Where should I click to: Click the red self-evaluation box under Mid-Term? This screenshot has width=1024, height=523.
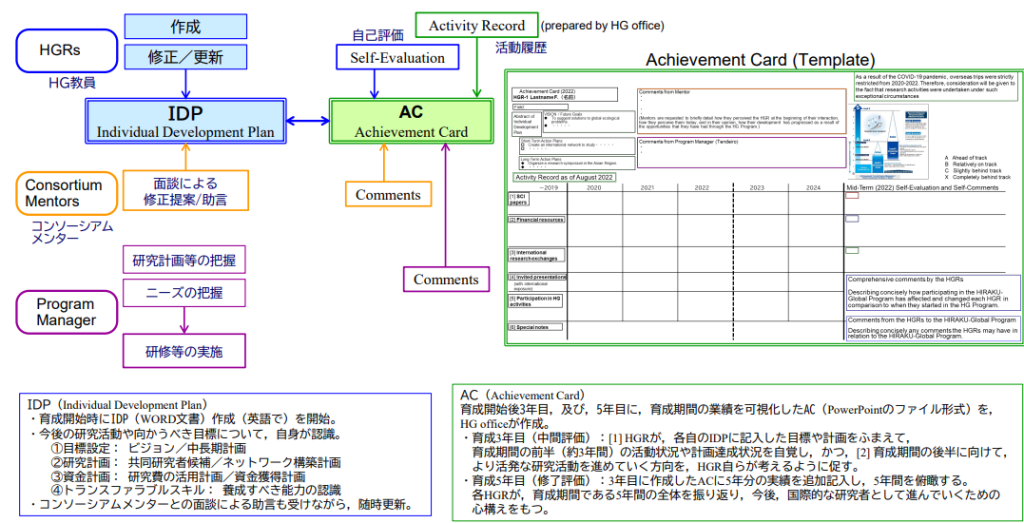tap(852, 196)
